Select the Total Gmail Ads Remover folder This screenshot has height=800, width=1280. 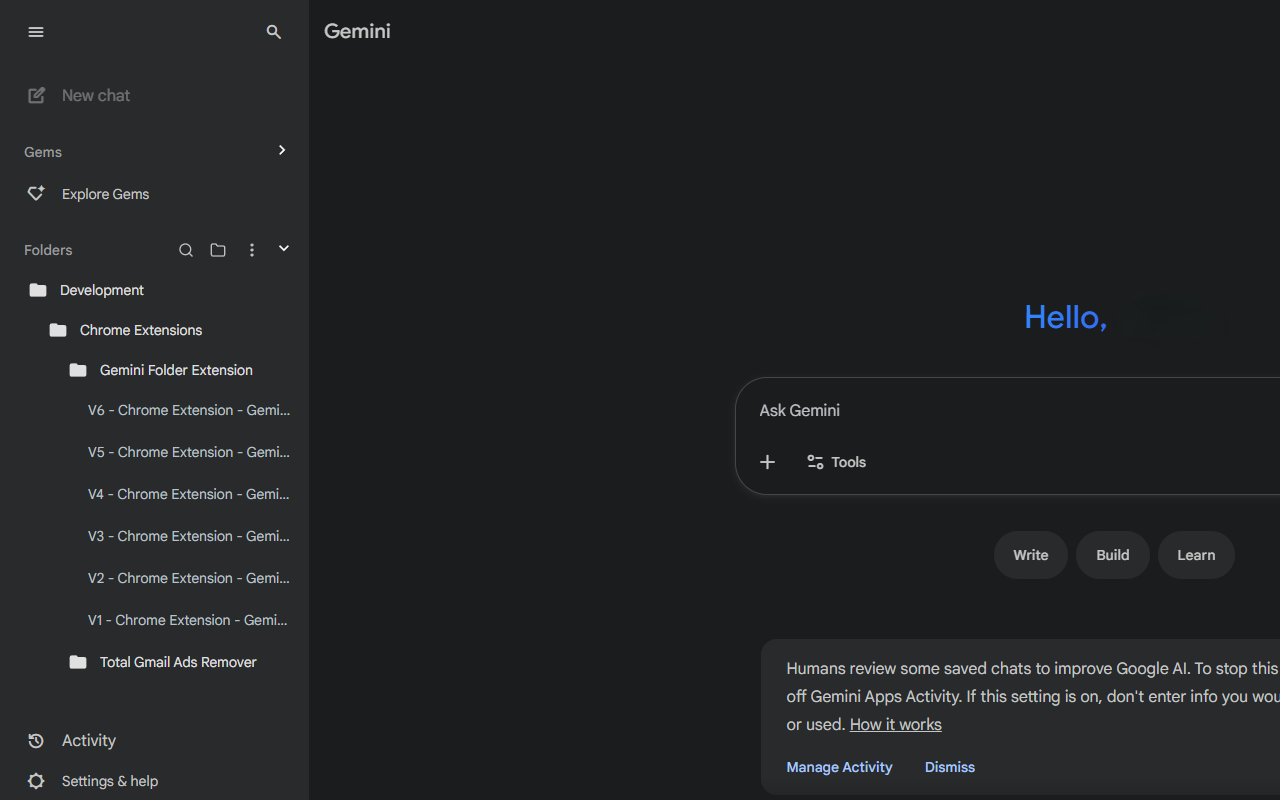(178, 662)
